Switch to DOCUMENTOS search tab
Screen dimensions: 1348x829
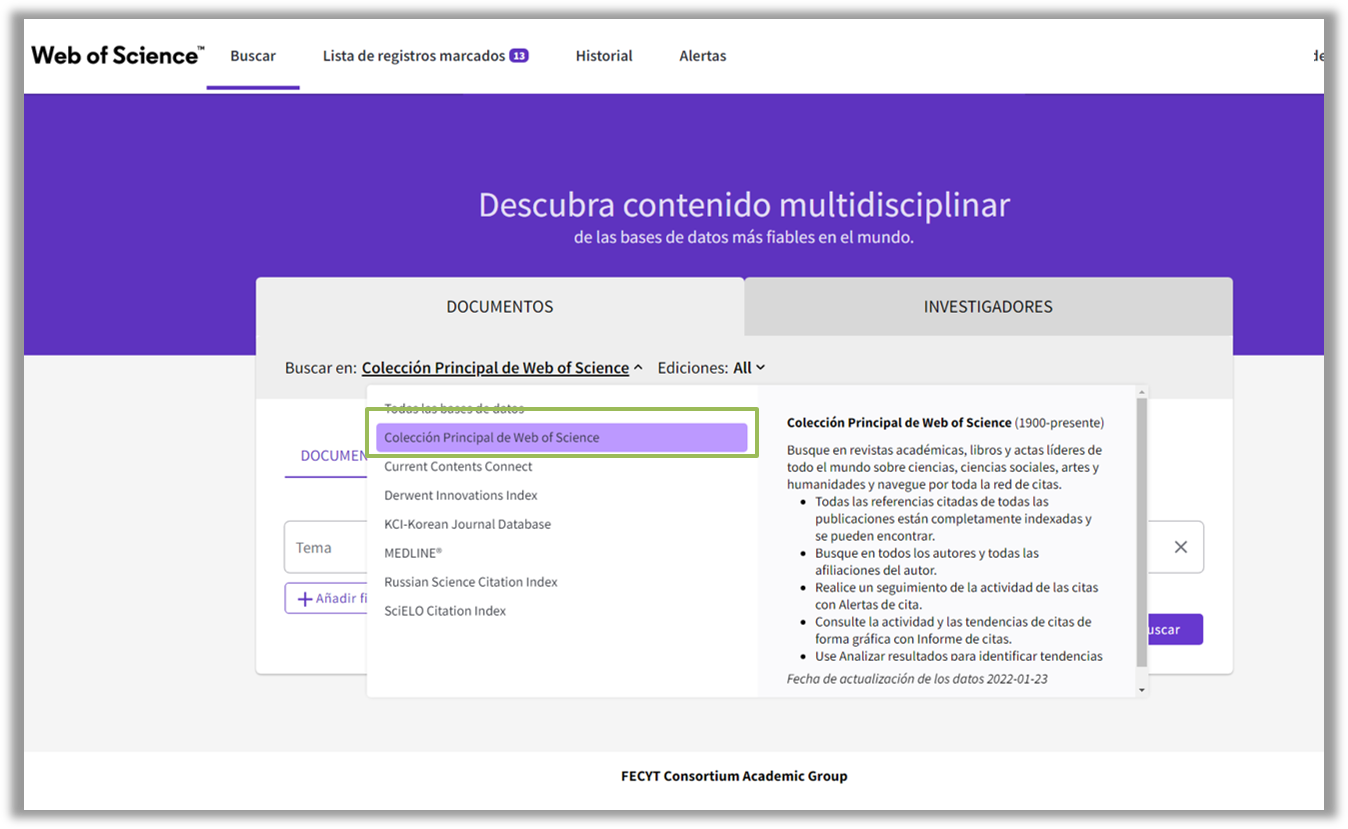point(500,306)
